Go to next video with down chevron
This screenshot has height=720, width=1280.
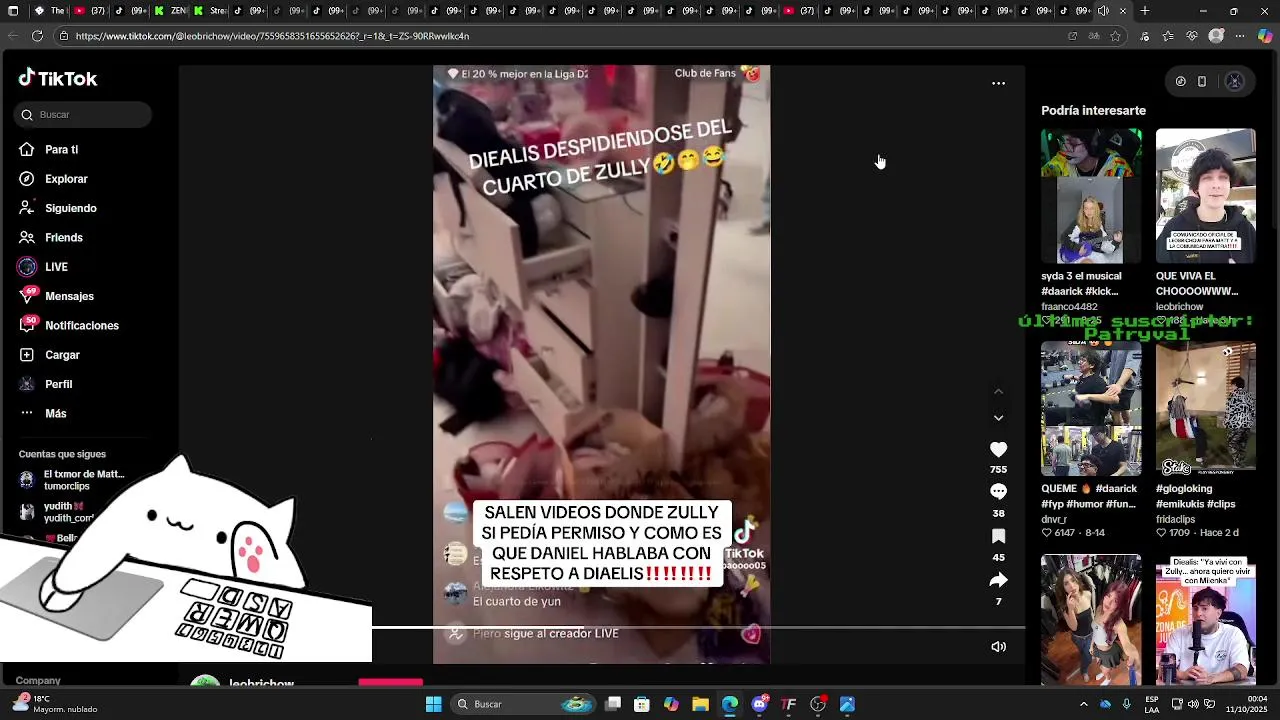(998, 418)
